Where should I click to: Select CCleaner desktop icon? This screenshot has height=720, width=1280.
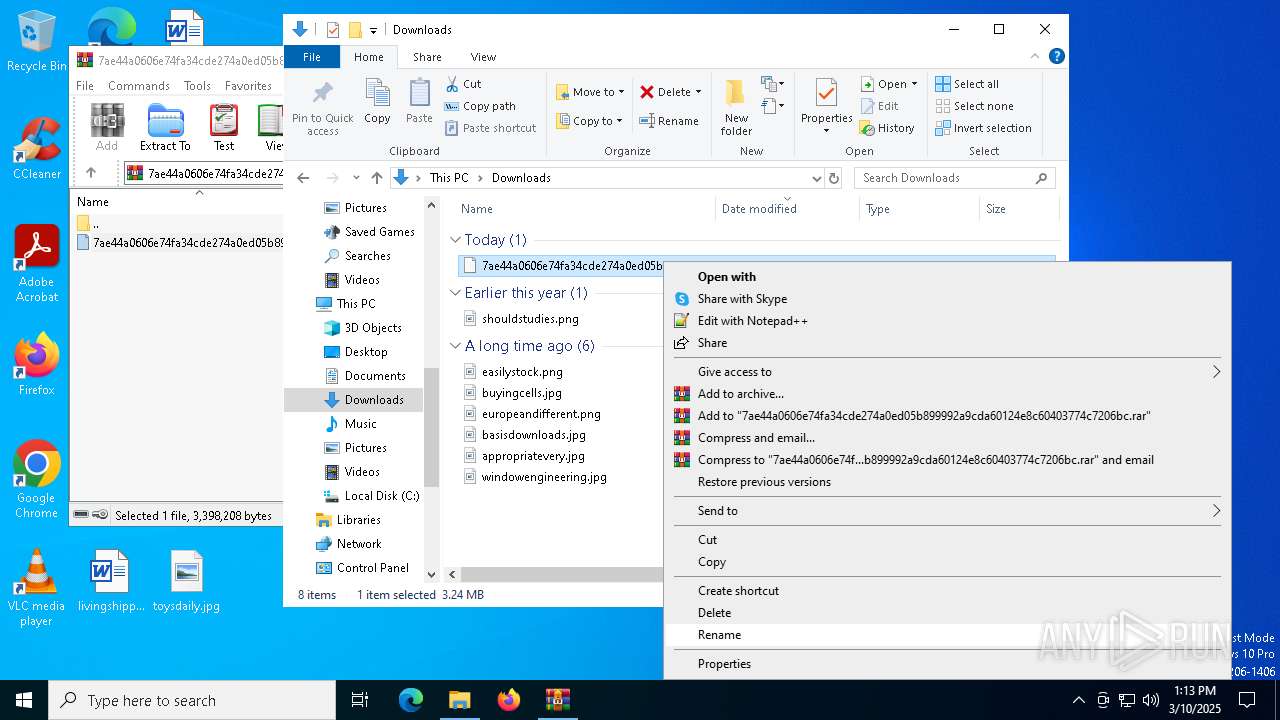coord(36,148)
